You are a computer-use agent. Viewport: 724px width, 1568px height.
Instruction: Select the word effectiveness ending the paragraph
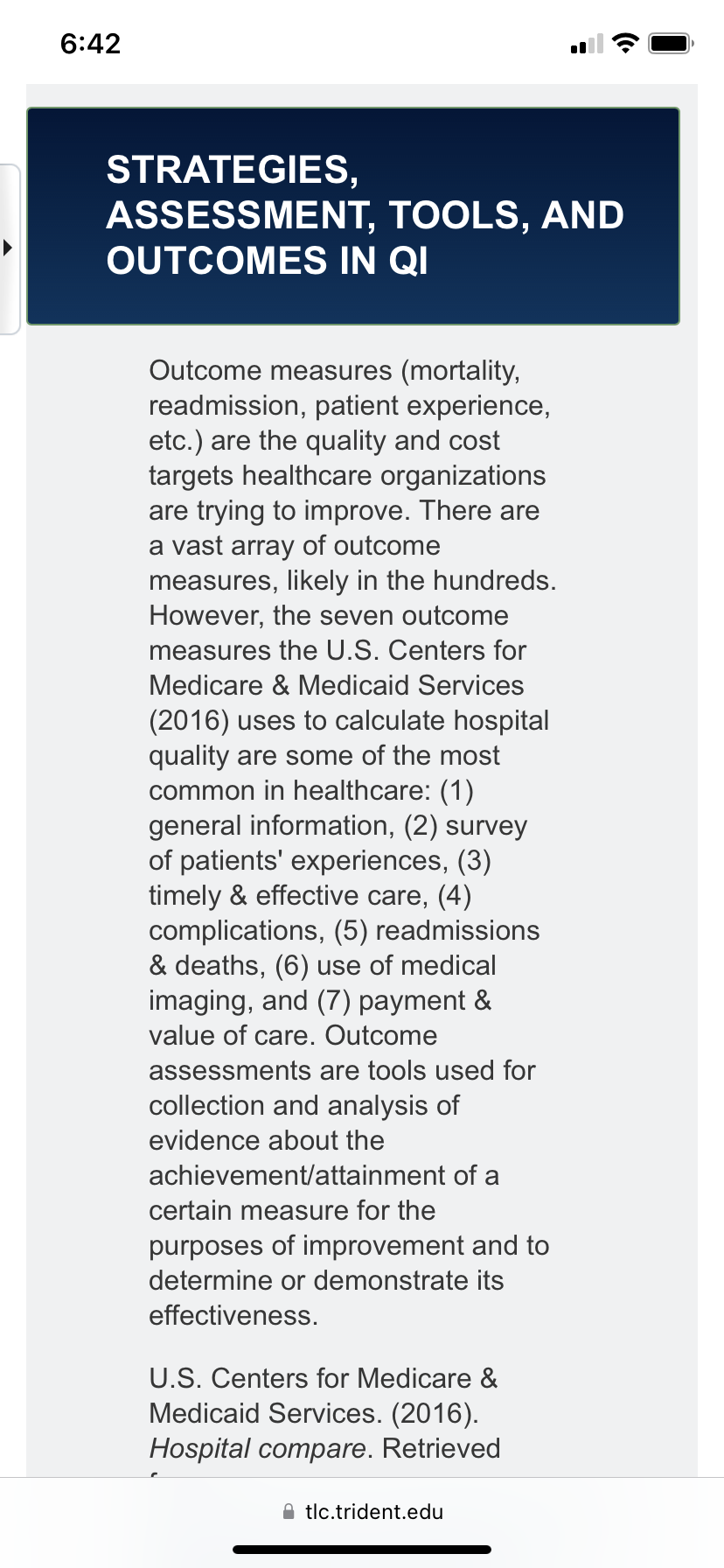[x=233, y=1315]
